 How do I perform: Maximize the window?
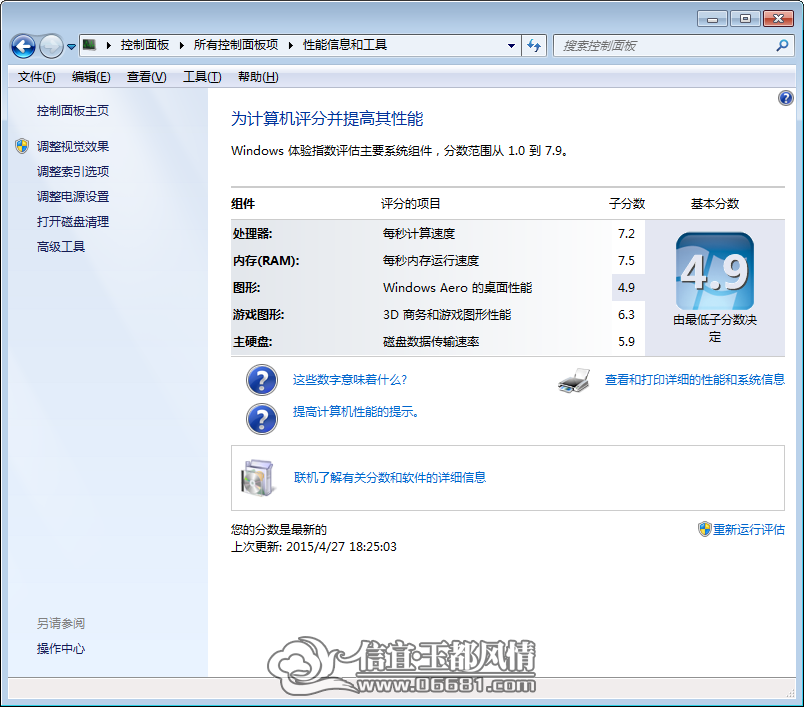pyautogui.click(x=745, y=19)
